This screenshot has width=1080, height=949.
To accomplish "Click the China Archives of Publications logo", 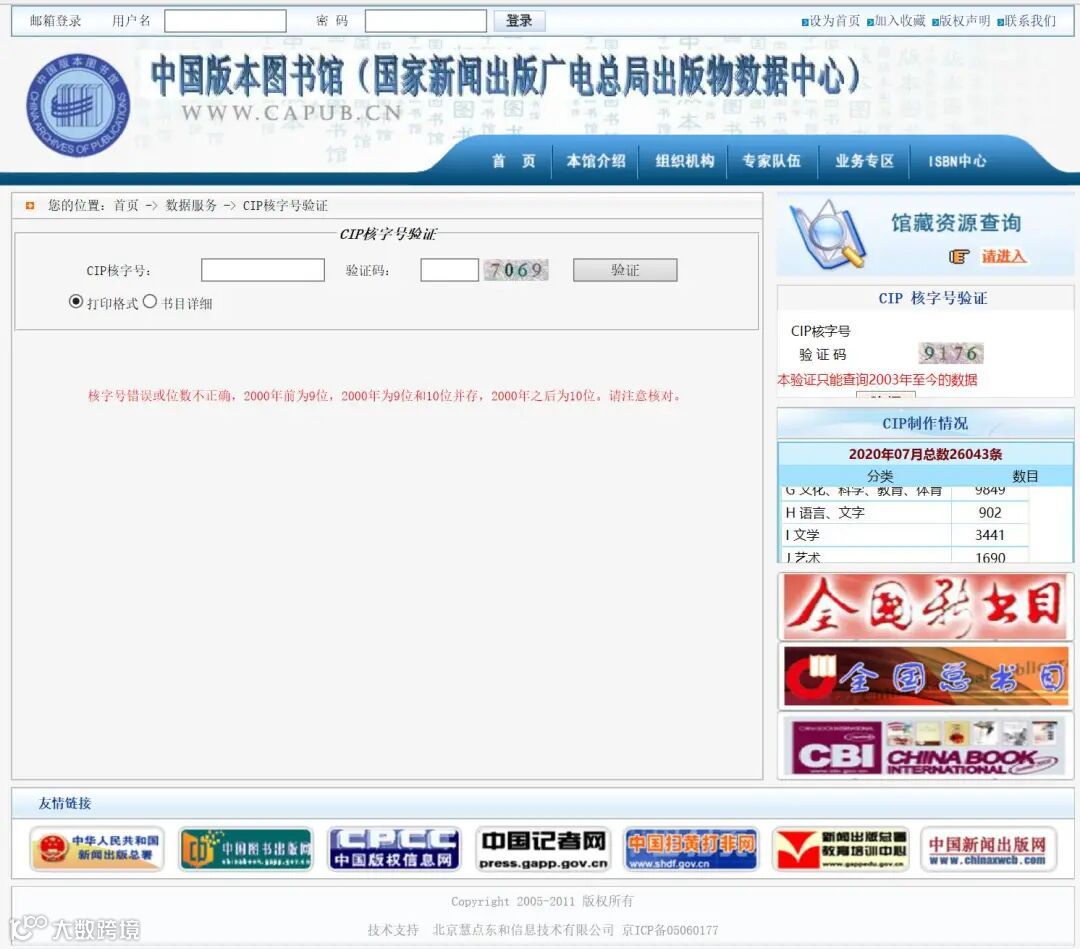I will (78, 105).
